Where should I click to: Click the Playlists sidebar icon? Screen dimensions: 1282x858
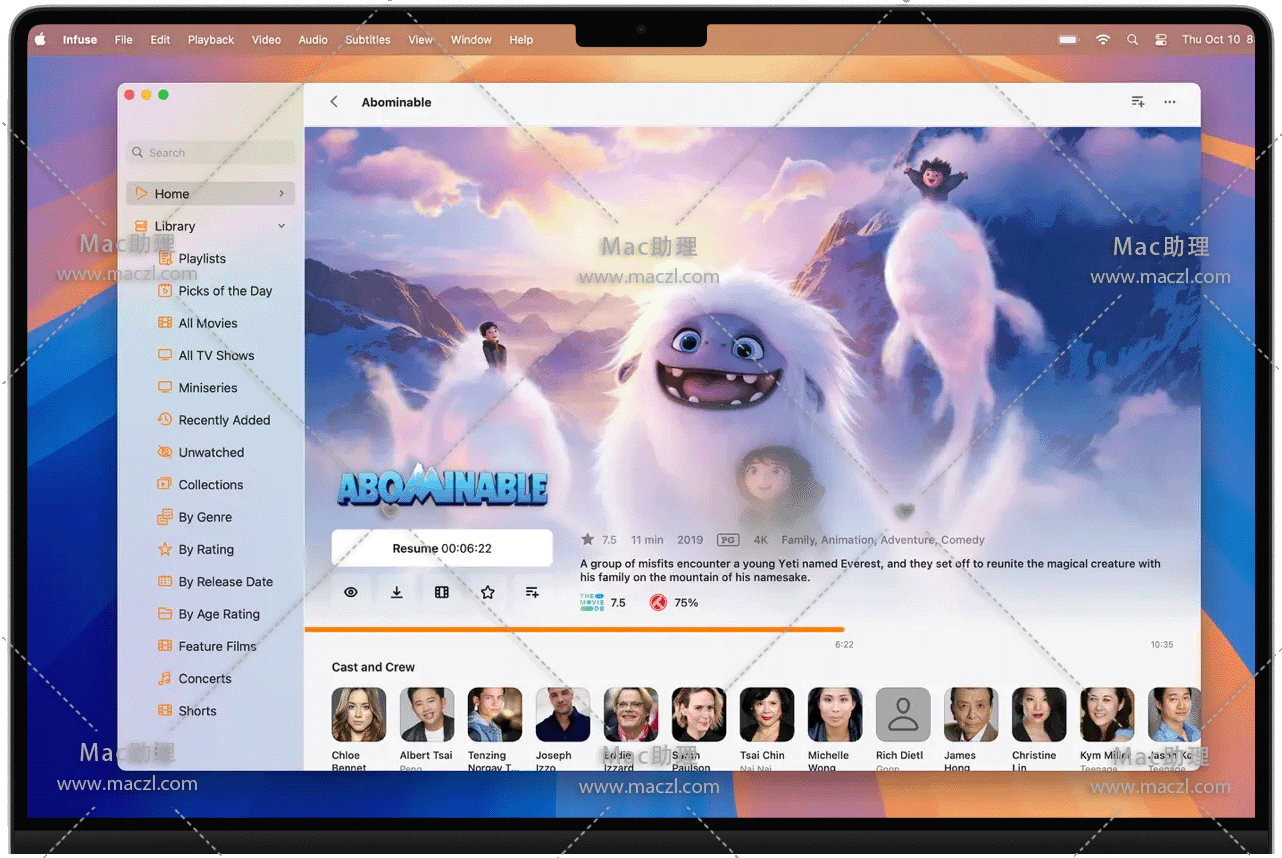pyautogui.click(x=165, y=258)
